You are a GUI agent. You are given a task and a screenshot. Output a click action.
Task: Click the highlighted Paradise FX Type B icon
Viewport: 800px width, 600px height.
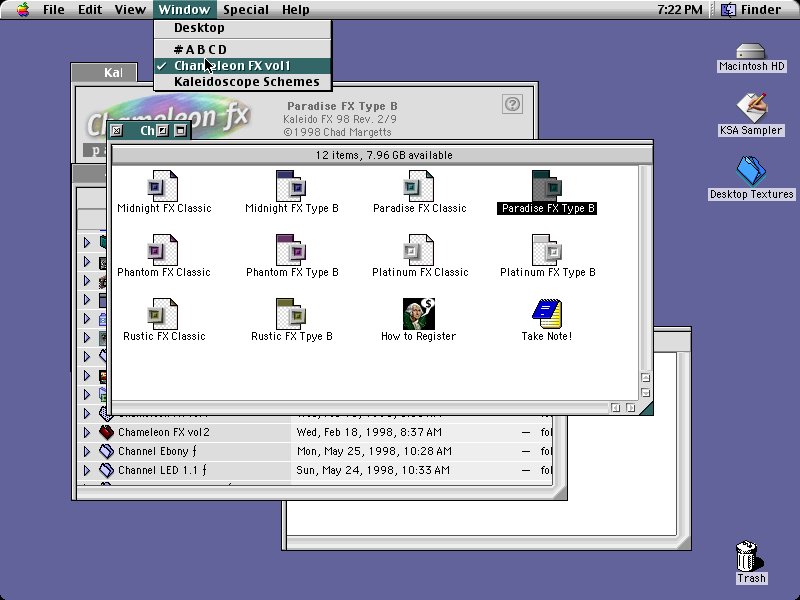click(x=547, y=186)
